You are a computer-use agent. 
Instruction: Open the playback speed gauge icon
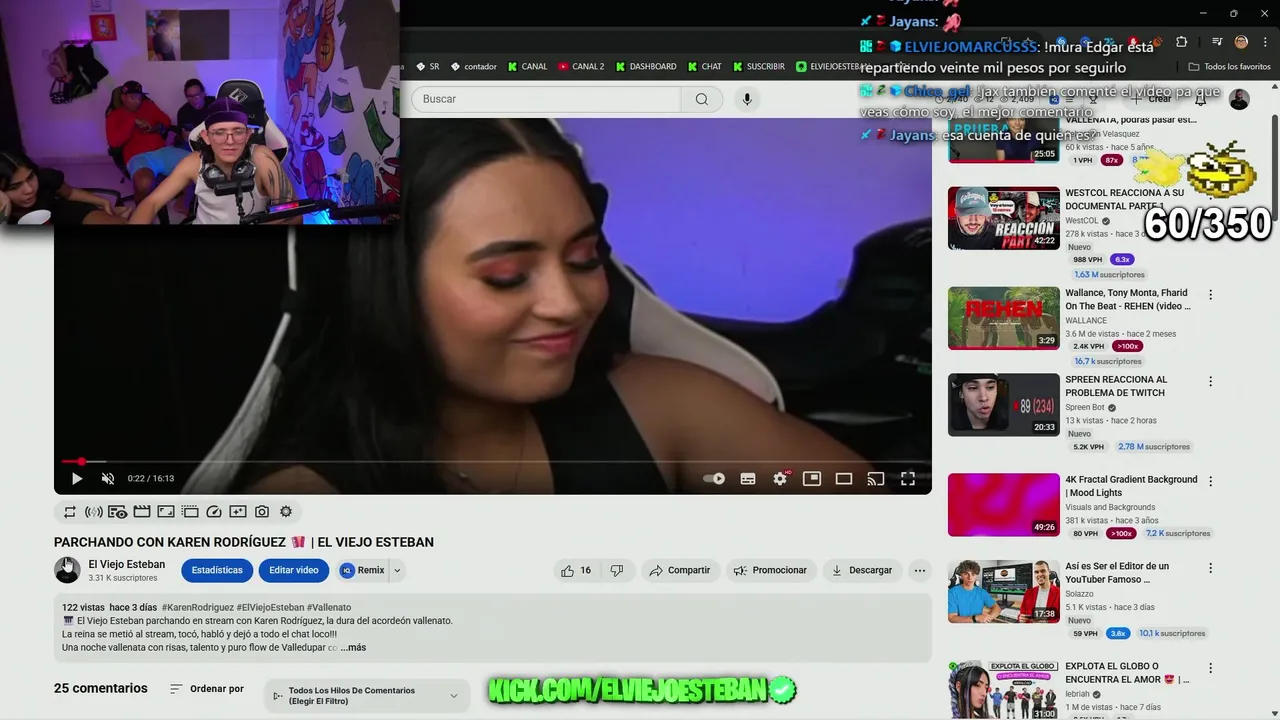[x=214, y=512]
